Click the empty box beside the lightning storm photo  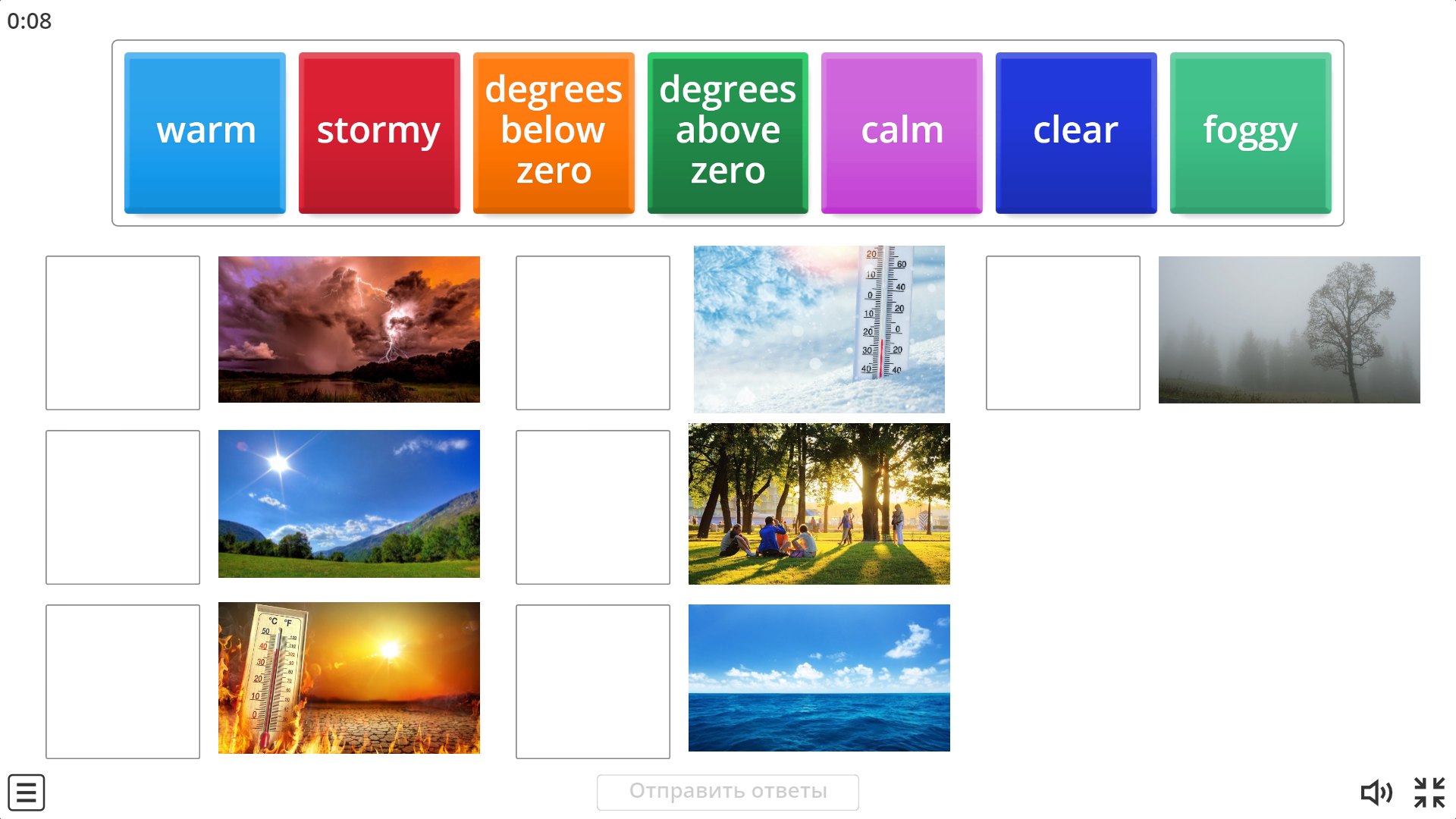coord(123,333)
